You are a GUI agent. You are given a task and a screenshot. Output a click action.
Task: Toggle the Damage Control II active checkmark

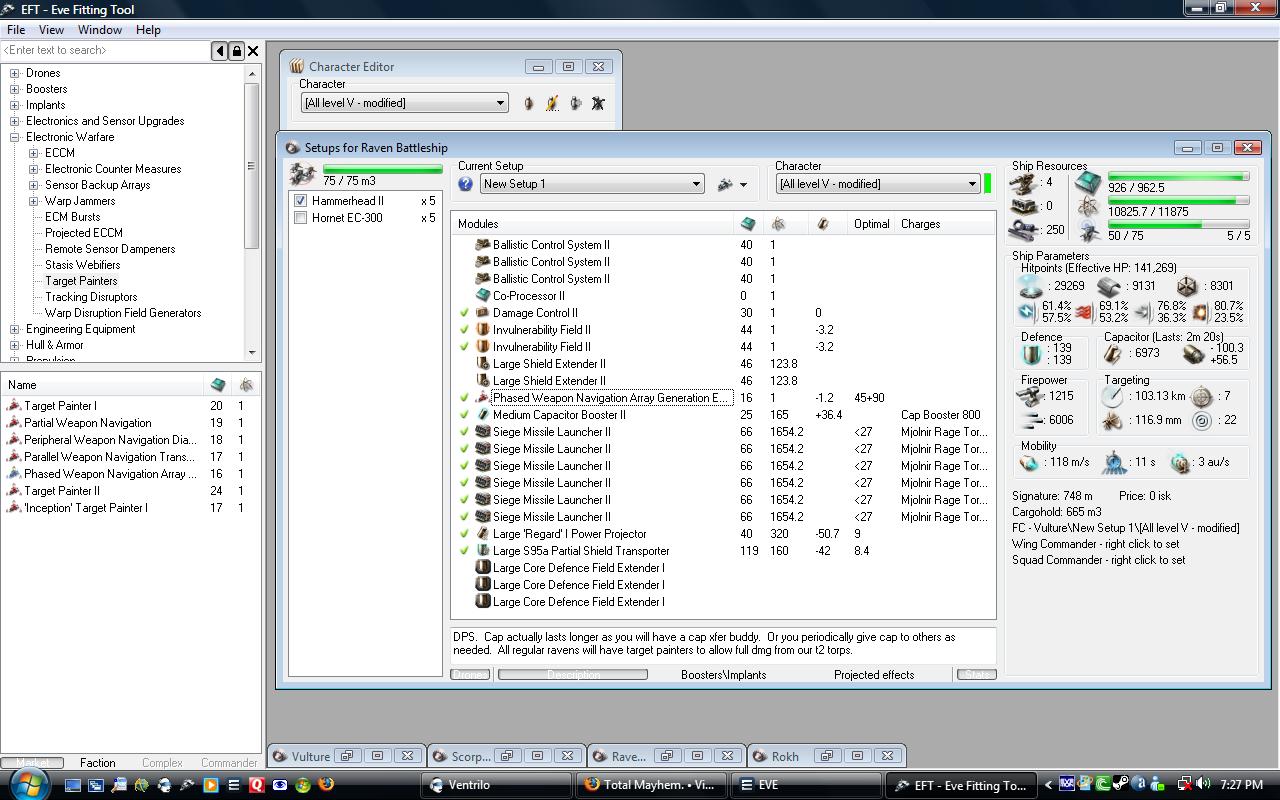point(464,313)
